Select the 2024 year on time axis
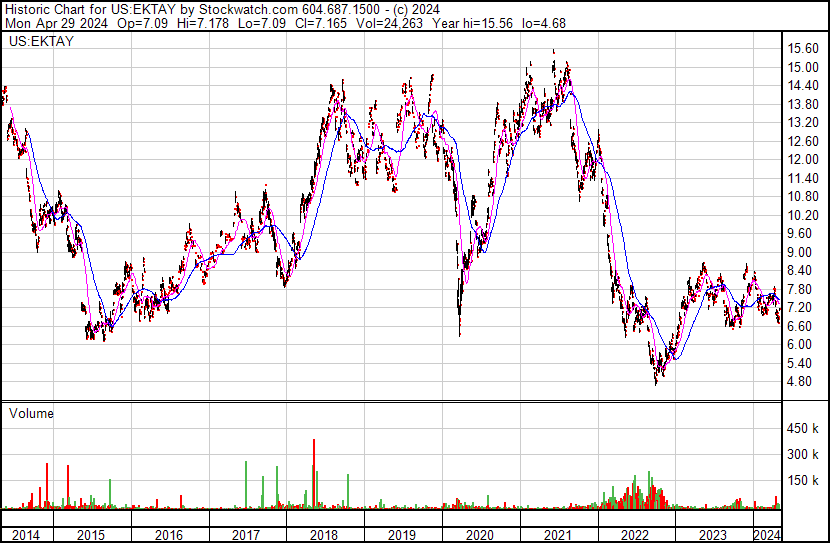The height and width of the screenshot is (543, 830). point(767,536)
